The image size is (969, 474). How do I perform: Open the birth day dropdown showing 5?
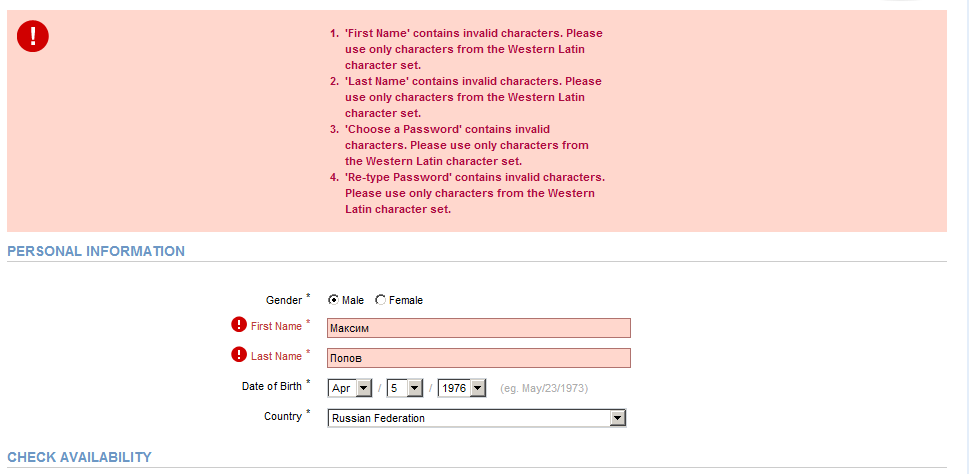(x=404, y=389)
